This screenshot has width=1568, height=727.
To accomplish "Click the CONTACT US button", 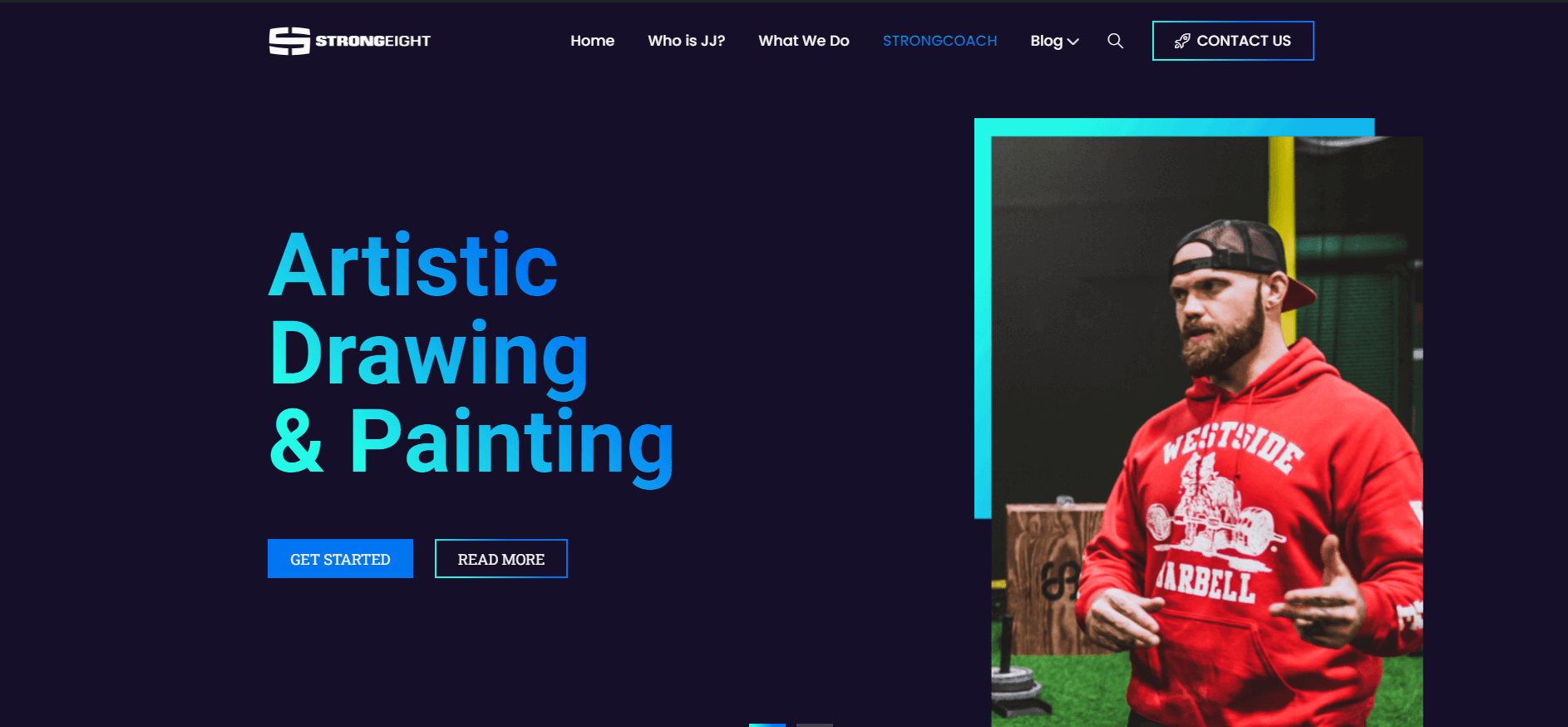I will click(x=1233, y=41).
